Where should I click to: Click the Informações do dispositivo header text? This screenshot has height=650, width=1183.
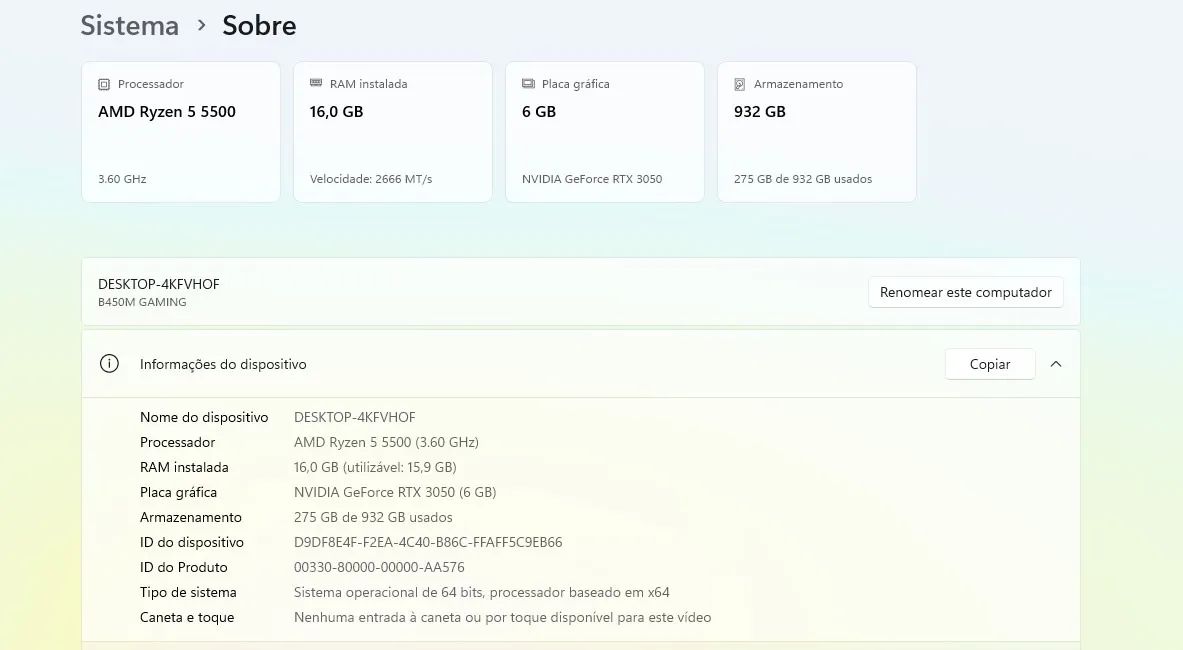click(x=223, y=364)
